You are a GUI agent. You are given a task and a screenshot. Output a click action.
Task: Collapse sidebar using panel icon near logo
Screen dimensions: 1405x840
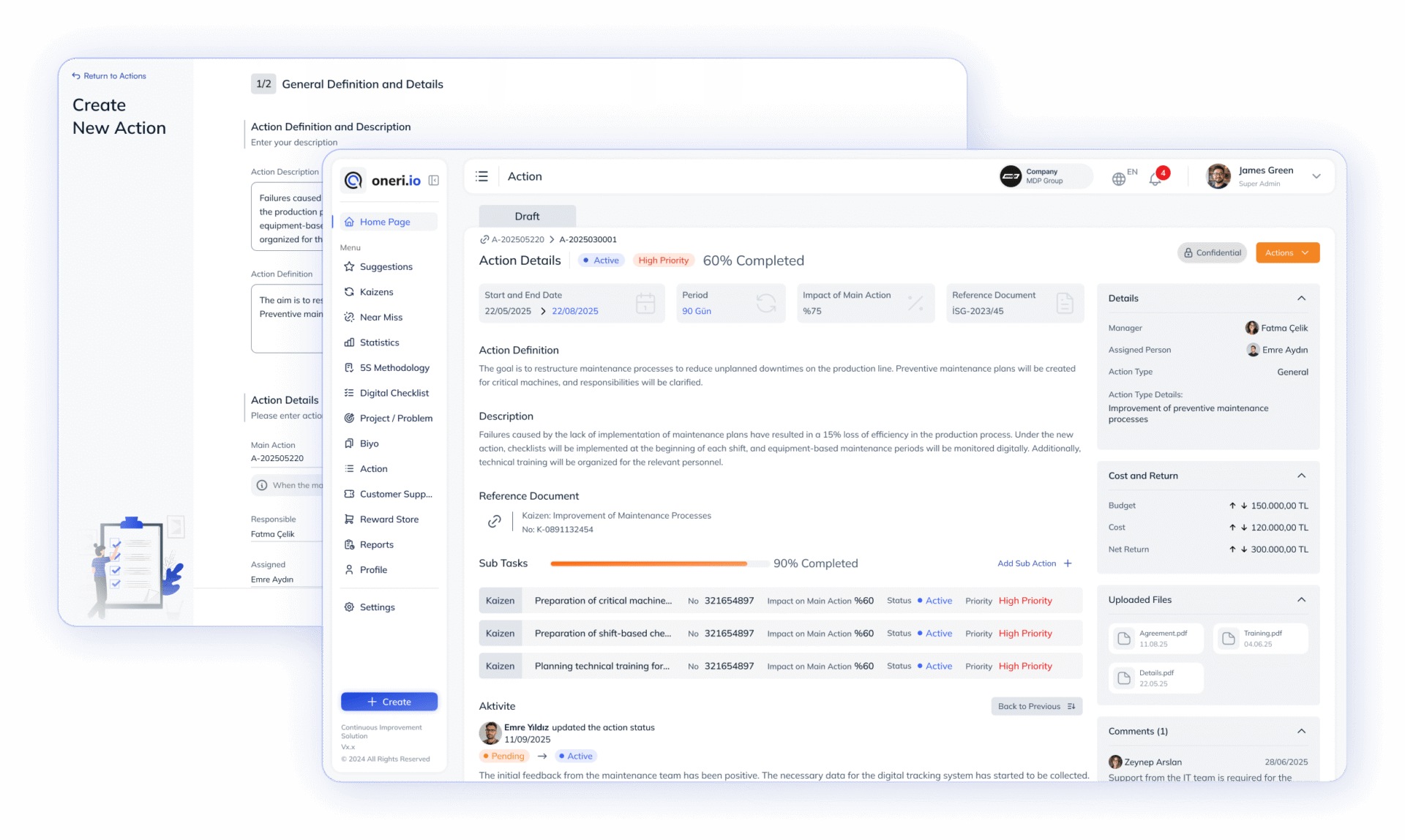[433, 180]
